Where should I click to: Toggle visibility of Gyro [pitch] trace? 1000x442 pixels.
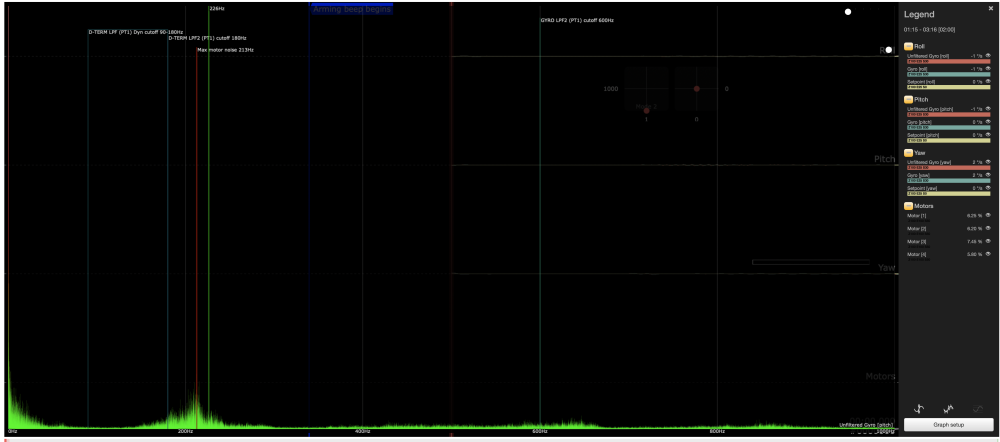(x=987, y=121)
